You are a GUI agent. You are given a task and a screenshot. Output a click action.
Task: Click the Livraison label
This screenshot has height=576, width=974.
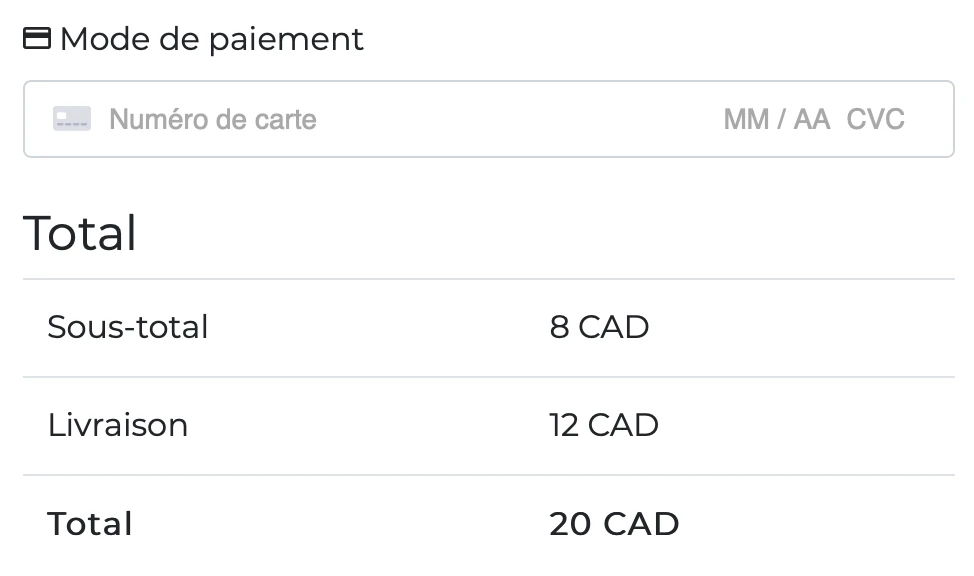118,425
